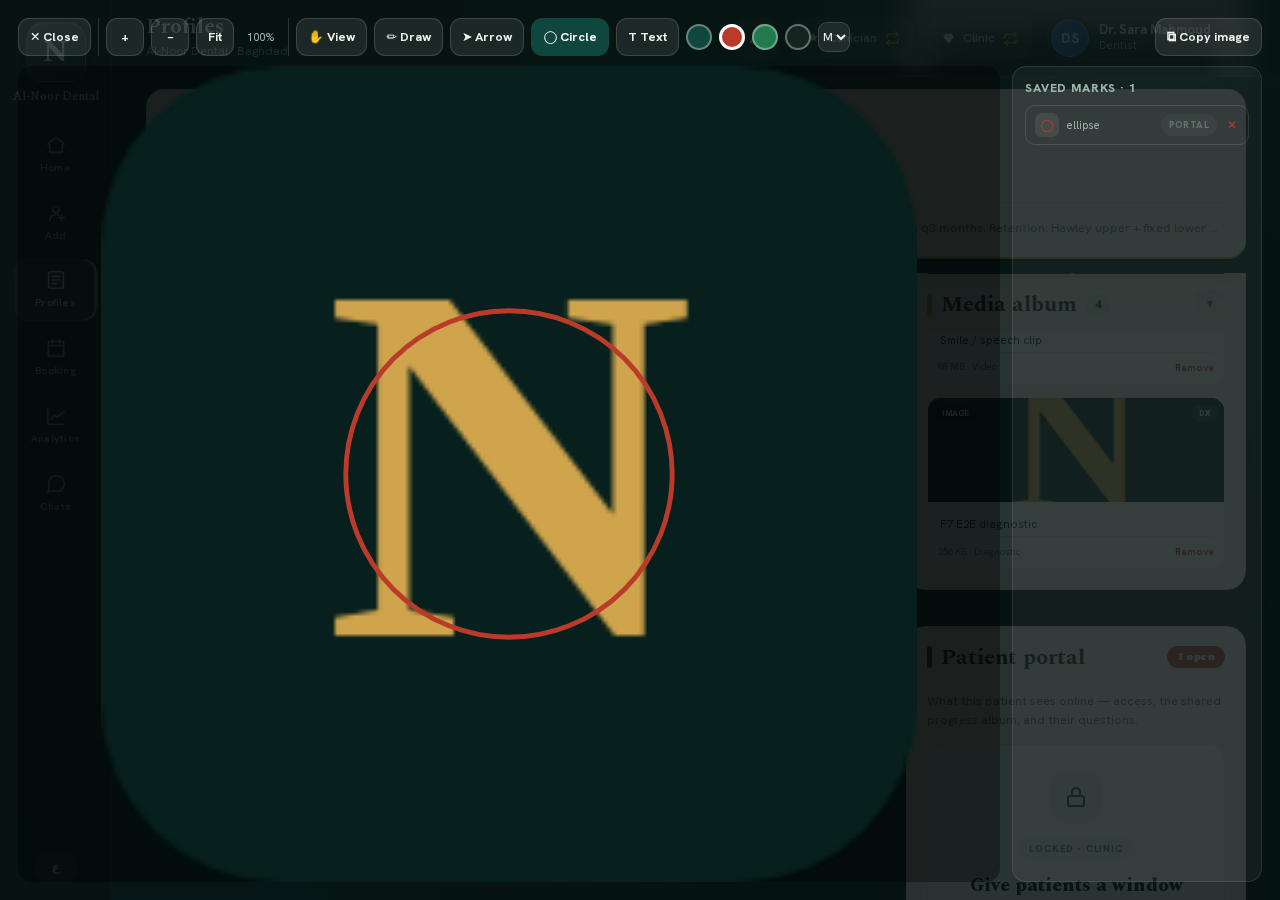Pick the Text annotation tool
Screen dimensions: 1280x900
pyautogui.click(x=647, y=37)
